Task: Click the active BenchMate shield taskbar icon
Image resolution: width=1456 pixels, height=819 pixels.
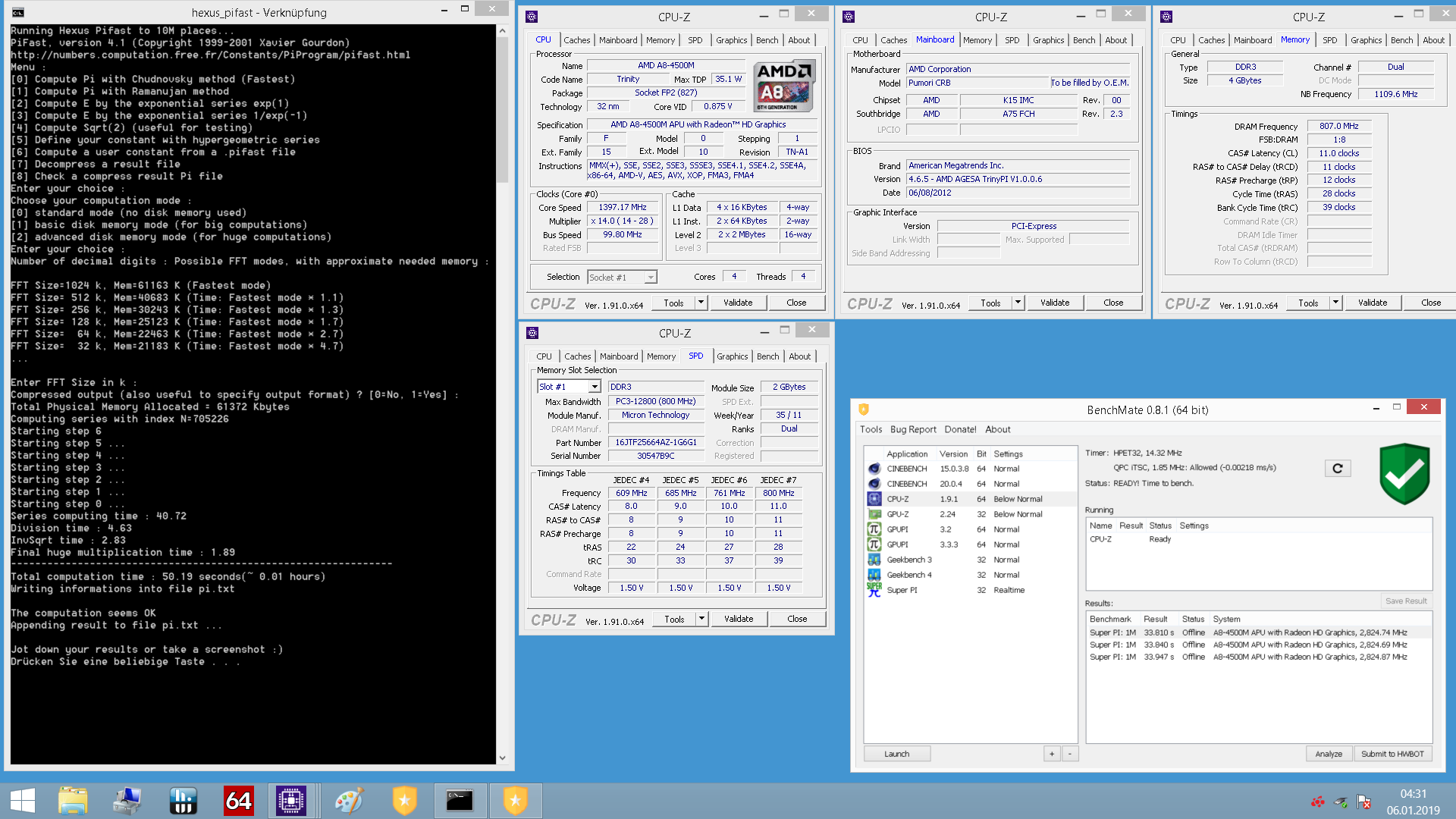Action: point(515,801)
